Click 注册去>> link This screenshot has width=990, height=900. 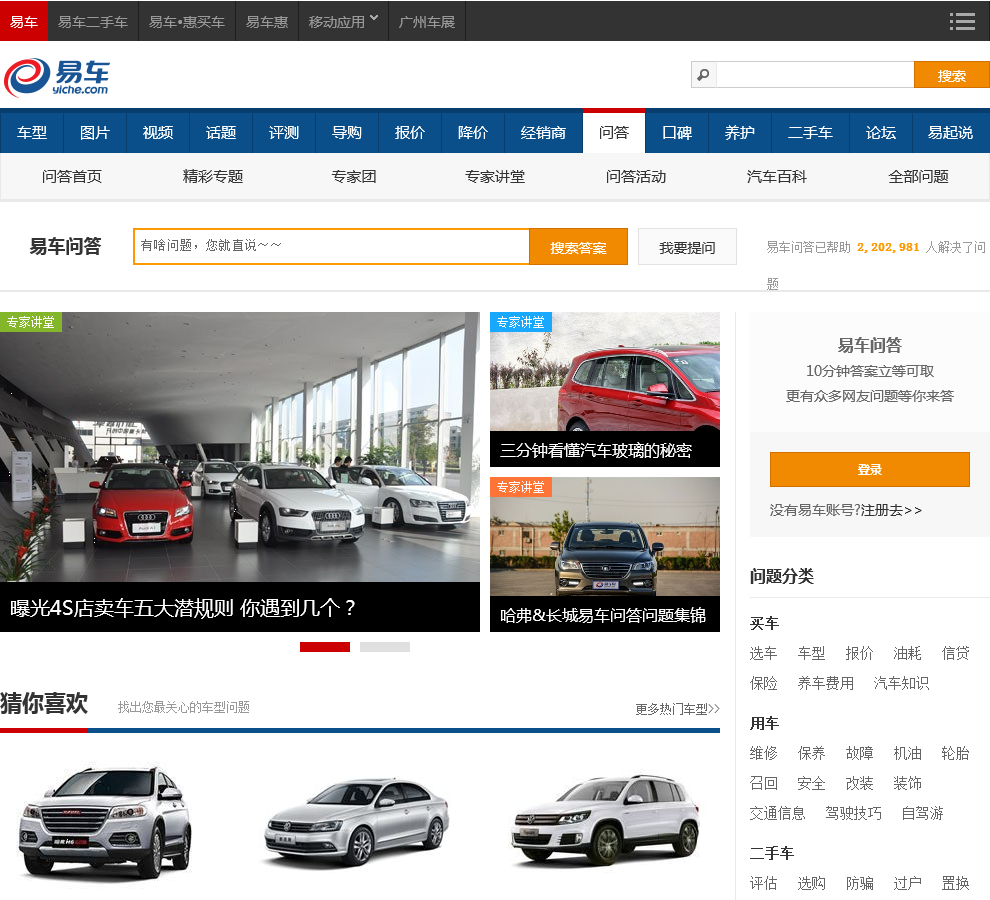click(891, 510)
